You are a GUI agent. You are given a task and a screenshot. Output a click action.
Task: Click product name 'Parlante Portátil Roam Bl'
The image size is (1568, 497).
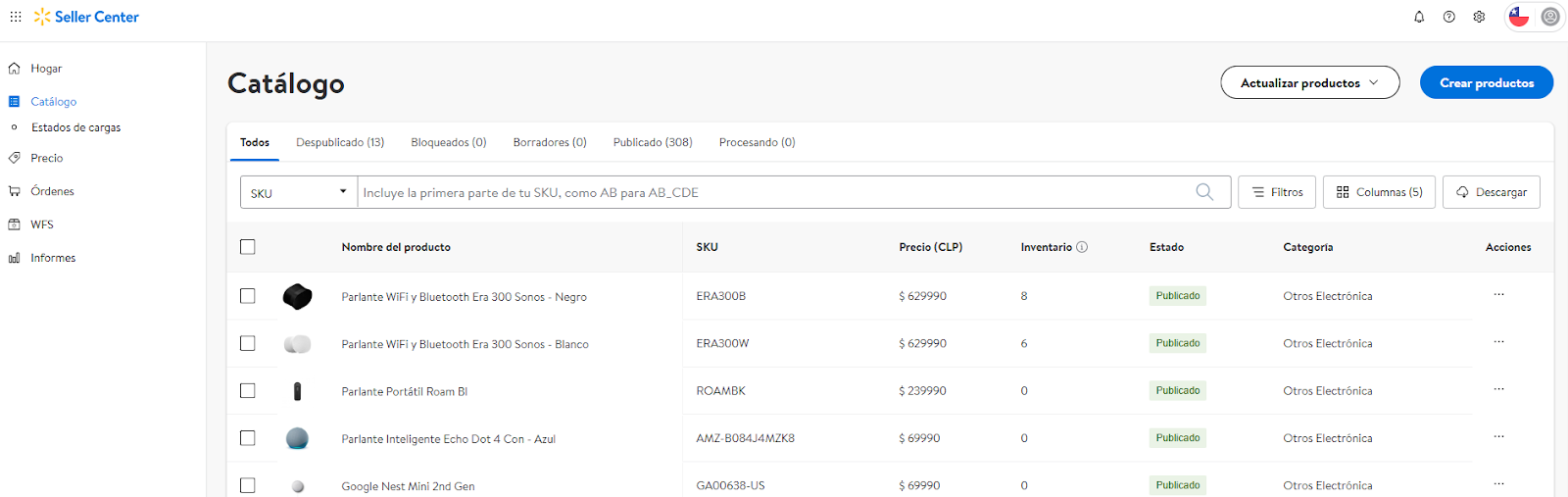coord(405,391)
